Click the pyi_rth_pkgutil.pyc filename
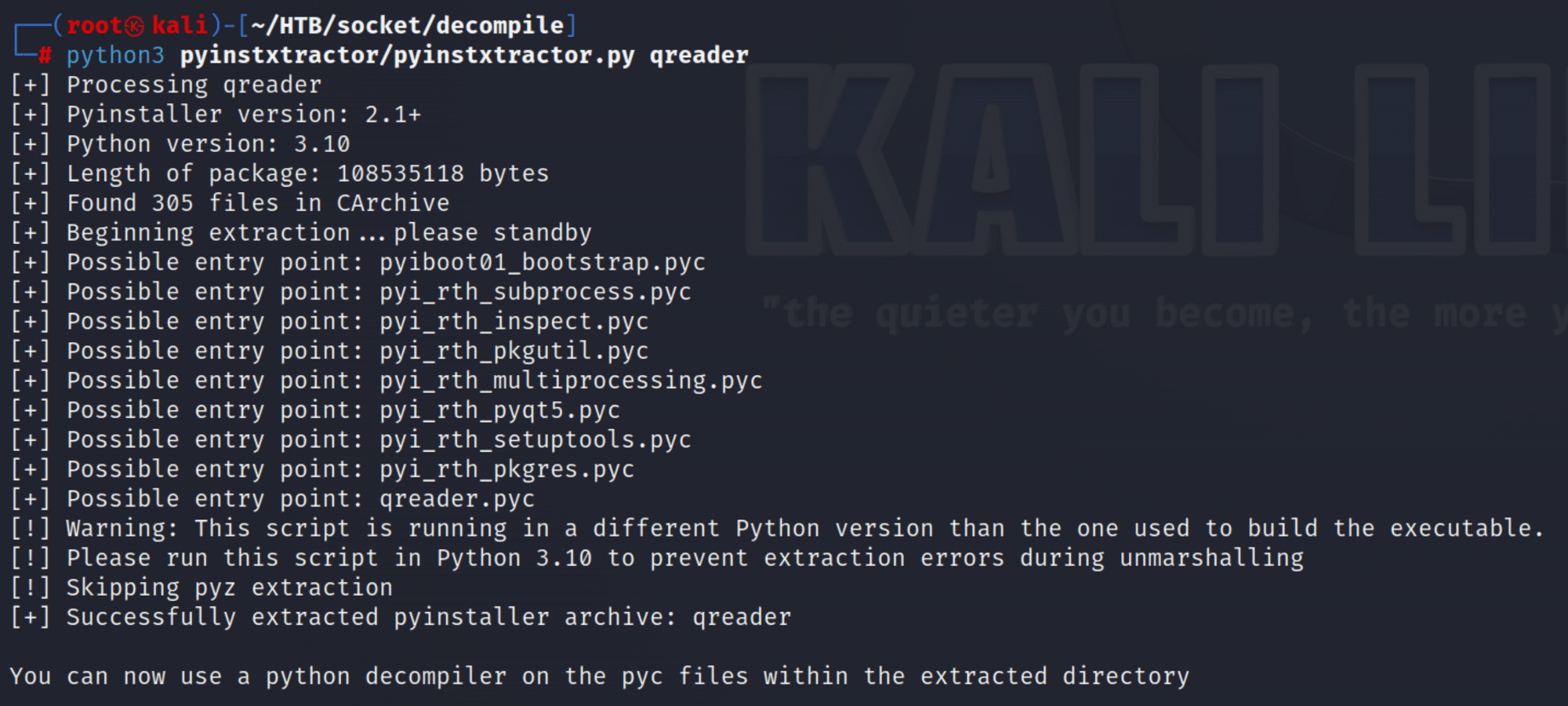 point(514,351)
